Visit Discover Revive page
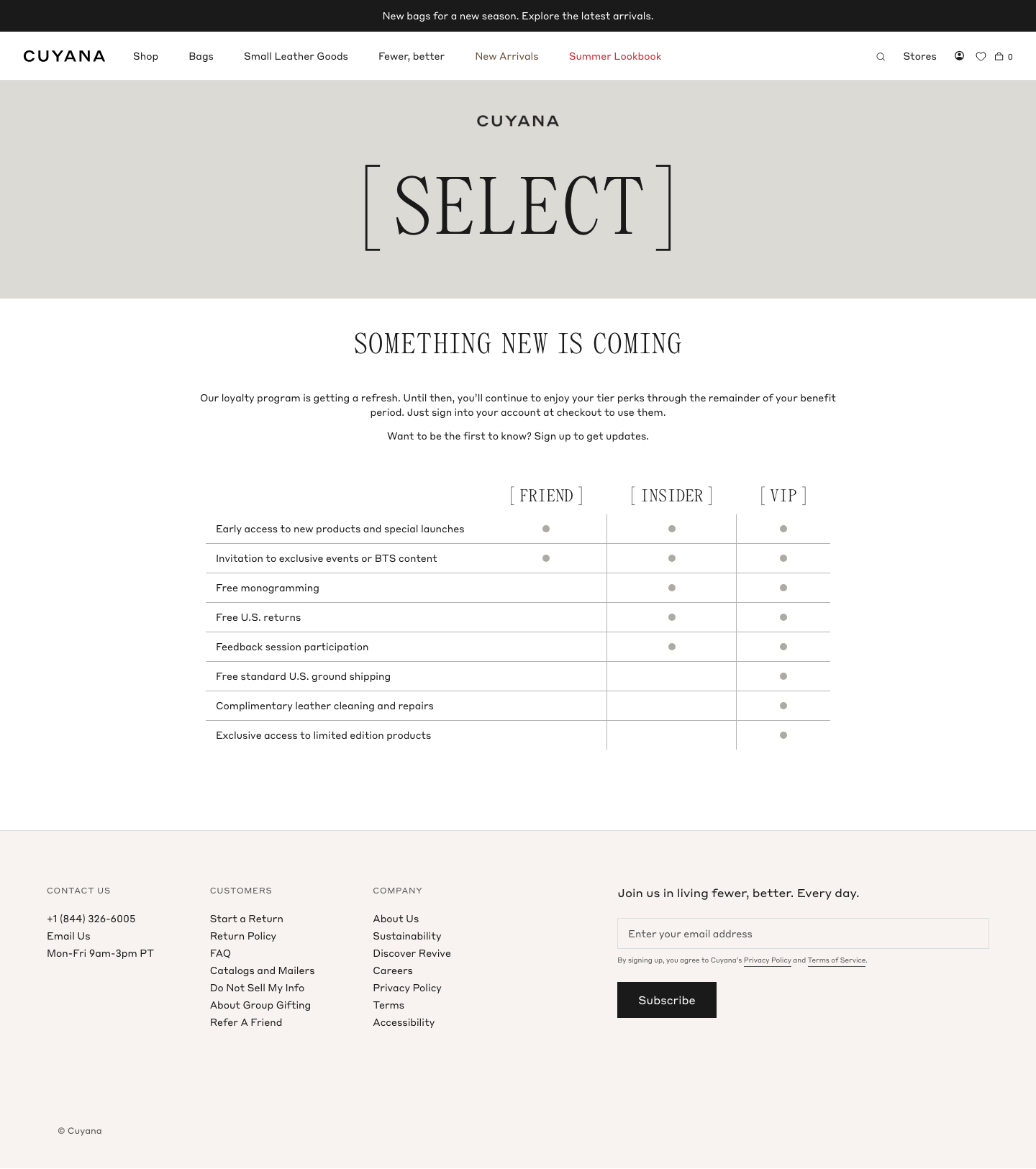The height and width of the screenshot is (1169, 1036). 412,953
